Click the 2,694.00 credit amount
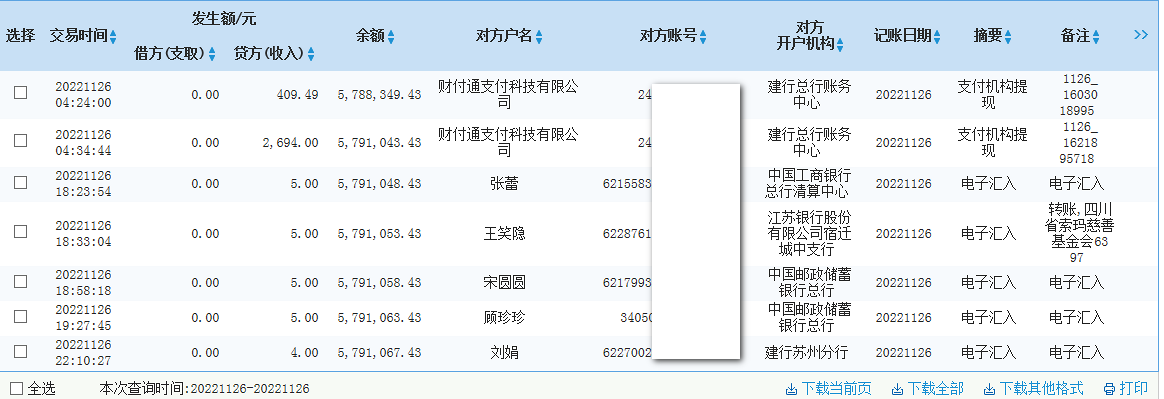Viewport: 1164px width, 399px height. pyautogui.click(x=290, y=143)
